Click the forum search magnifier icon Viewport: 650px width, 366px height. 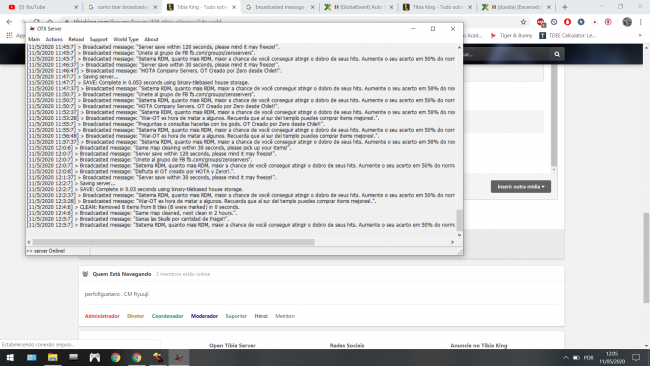tap(557, 54)
